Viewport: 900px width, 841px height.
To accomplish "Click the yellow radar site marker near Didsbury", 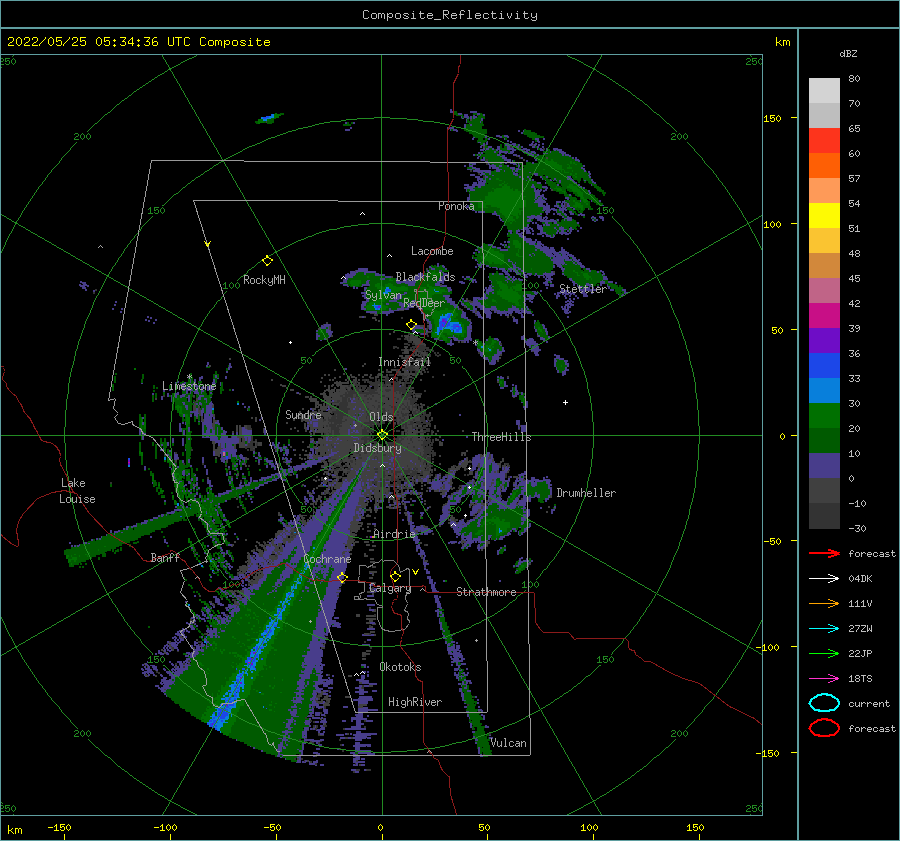I will point(382,435).
